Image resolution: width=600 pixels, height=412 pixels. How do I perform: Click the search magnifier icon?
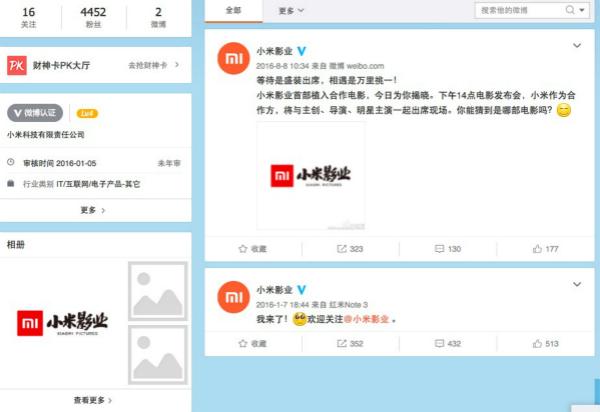pos(570,10)
